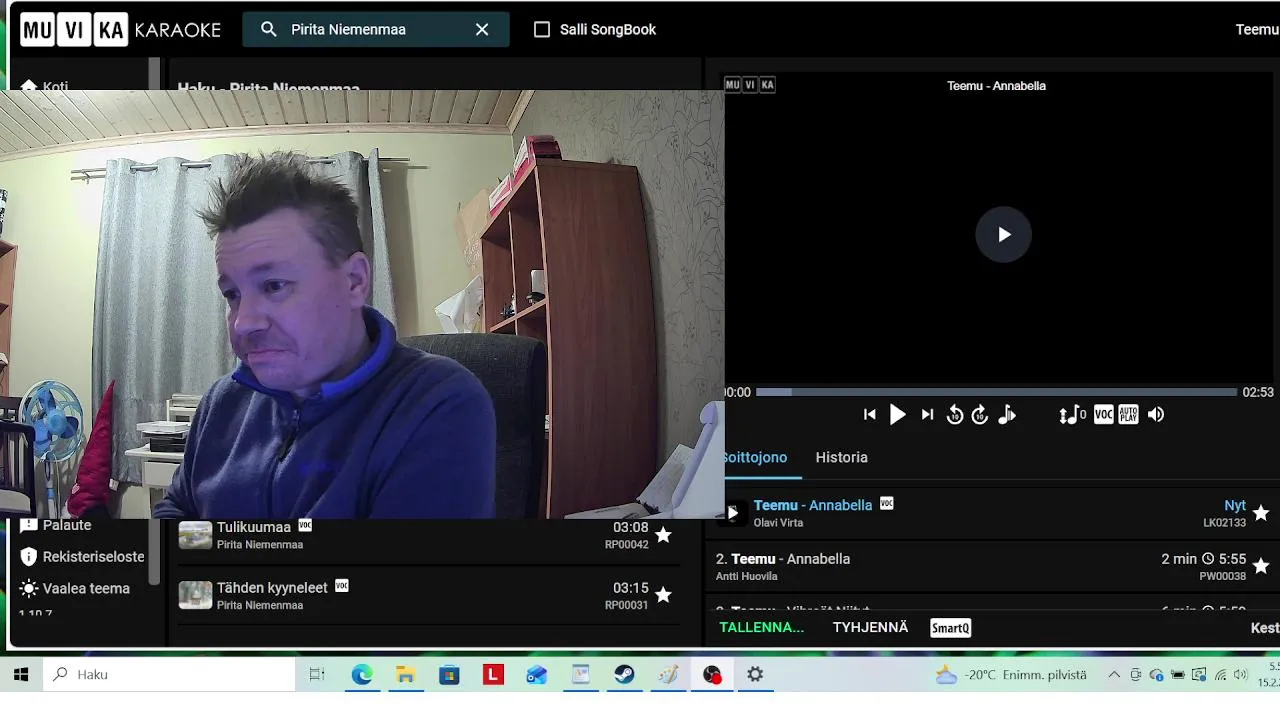Open Task View on the taskbar
The height and width of the screenshot is (720, 1280).
[317, 675]
